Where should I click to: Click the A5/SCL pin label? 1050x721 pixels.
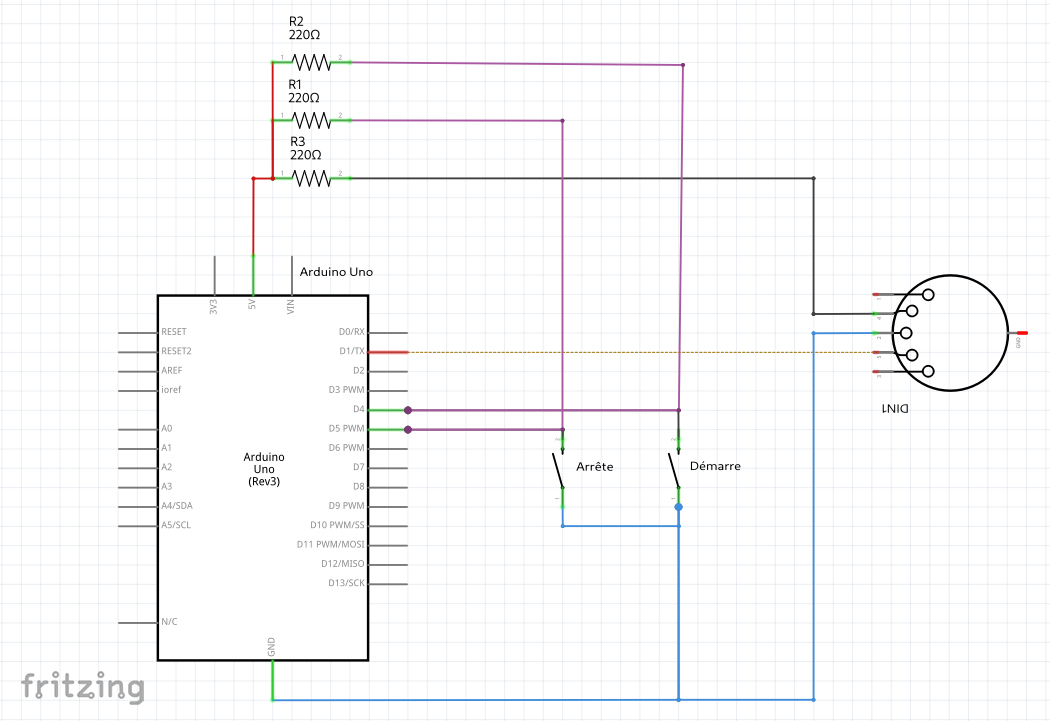[176, 525]
